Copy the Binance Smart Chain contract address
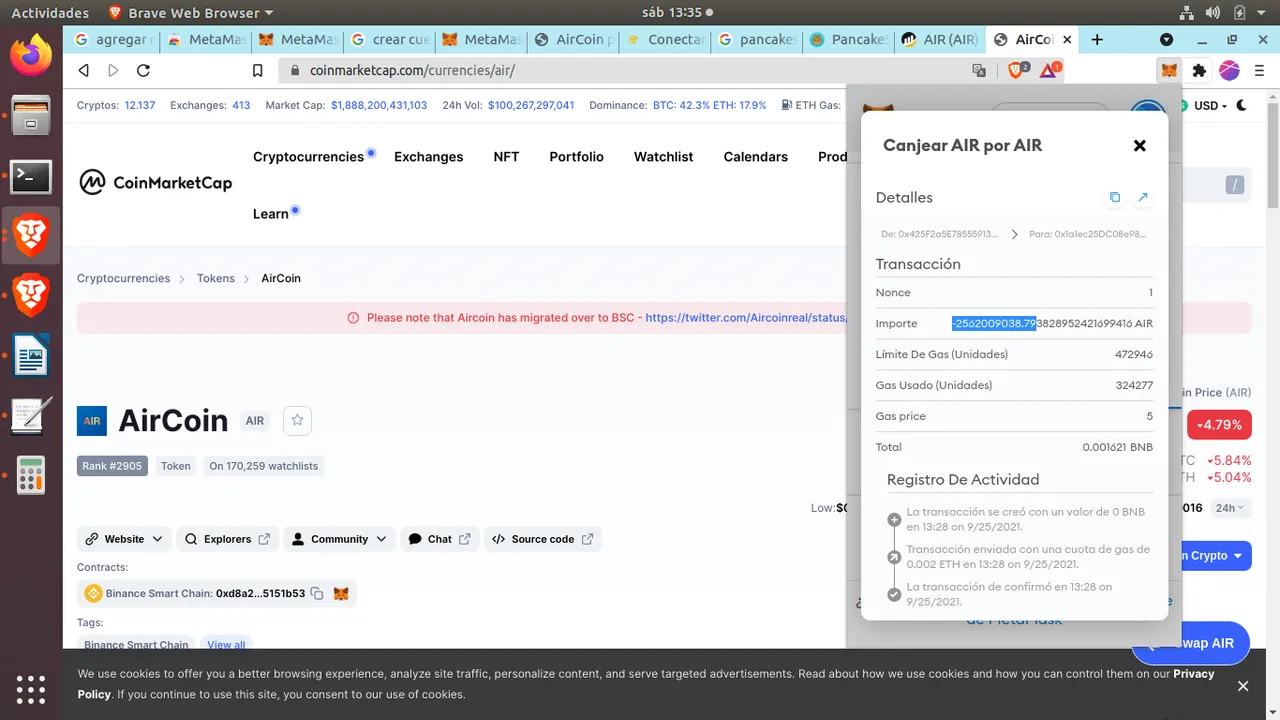 [x=317, y=593]
